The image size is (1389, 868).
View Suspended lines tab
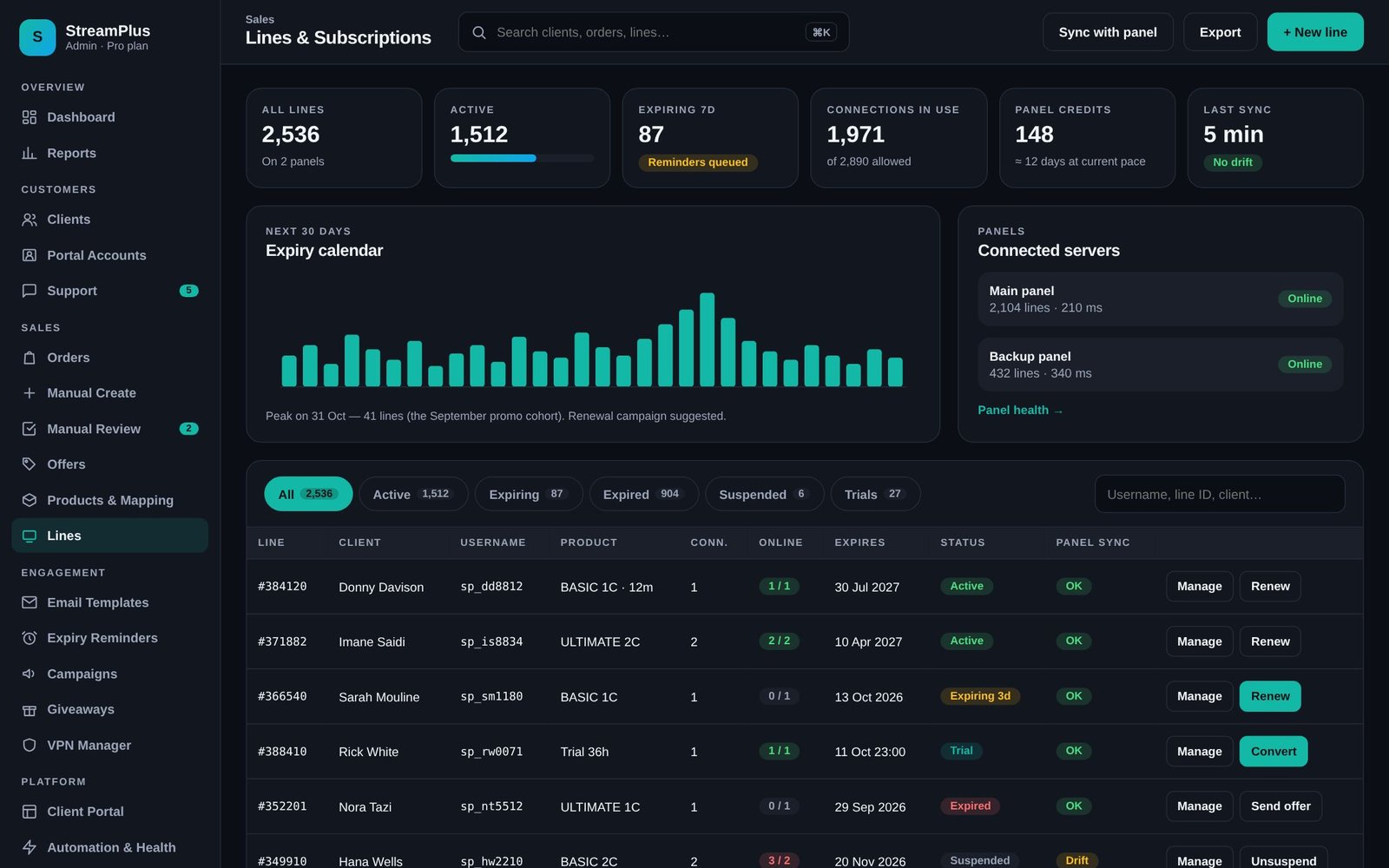(x=764, y=494)
